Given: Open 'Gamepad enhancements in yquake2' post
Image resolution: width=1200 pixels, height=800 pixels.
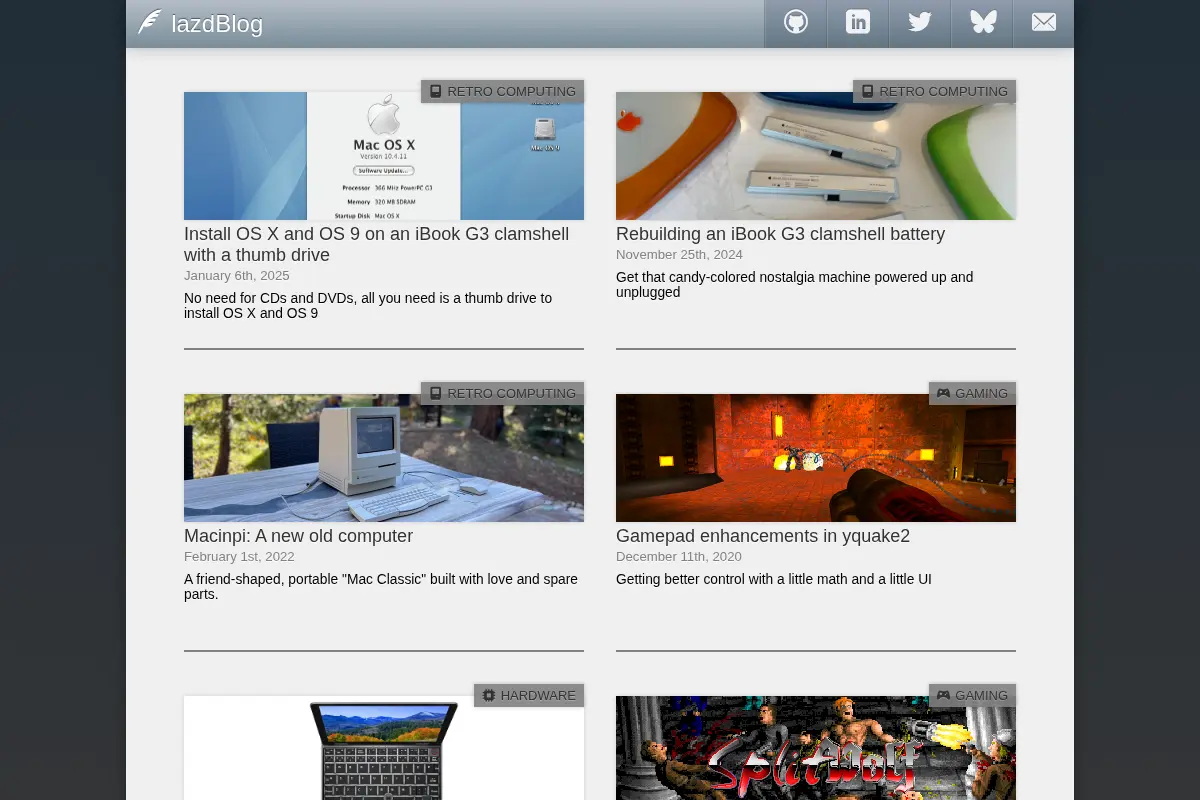Looking at the screenshot, I should [763, 536].
